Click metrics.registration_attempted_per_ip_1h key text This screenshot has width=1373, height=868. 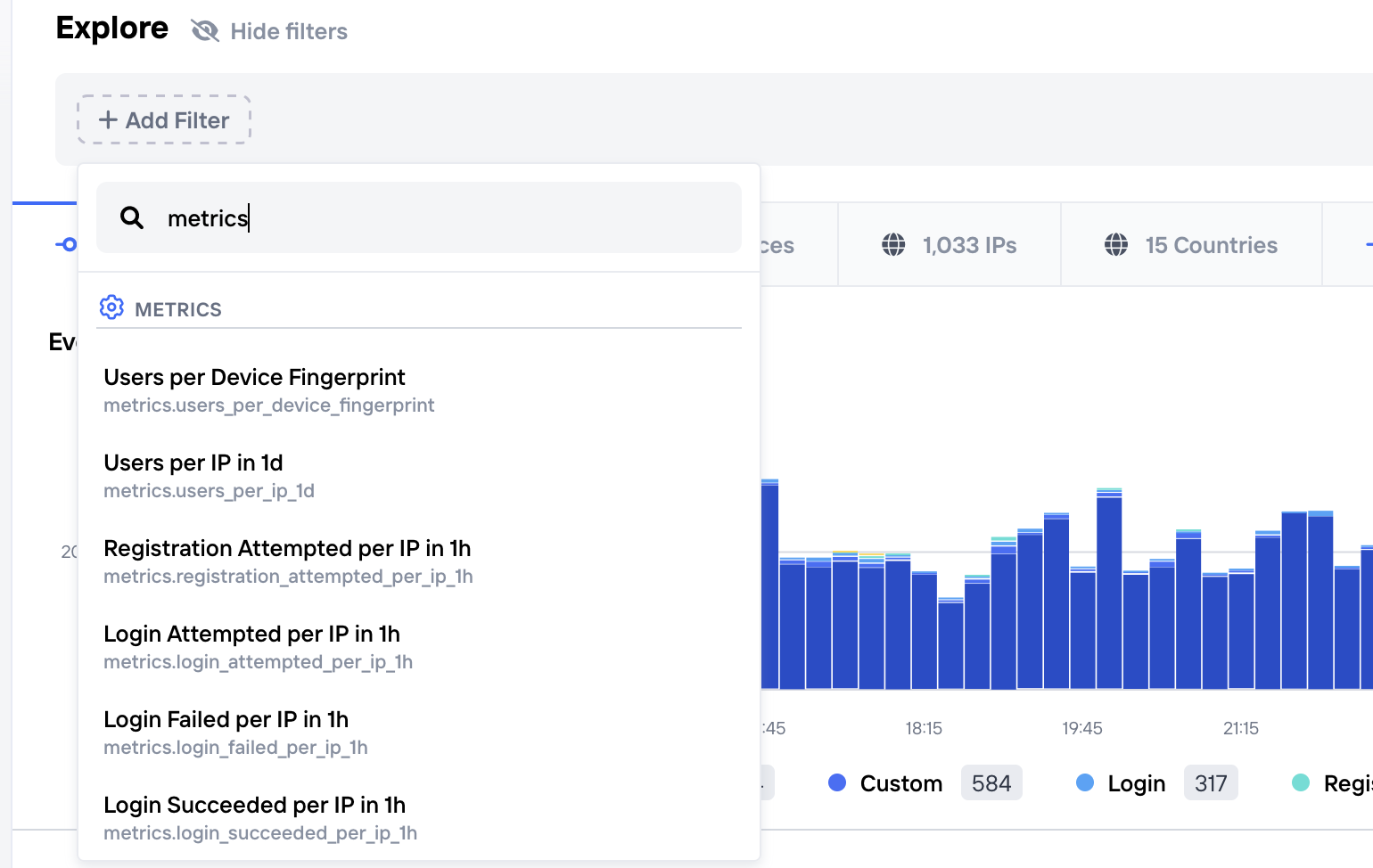288,577
